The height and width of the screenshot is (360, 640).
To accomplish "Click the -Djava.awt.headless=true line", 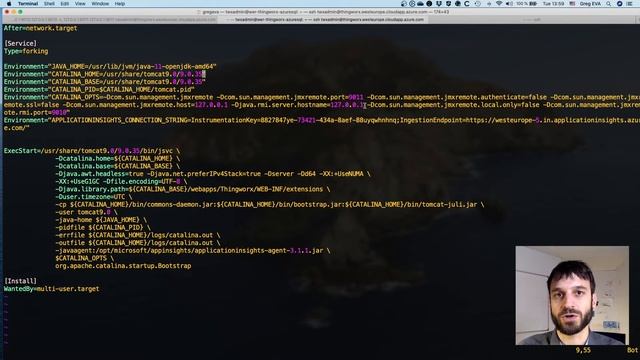I will 213,174.
